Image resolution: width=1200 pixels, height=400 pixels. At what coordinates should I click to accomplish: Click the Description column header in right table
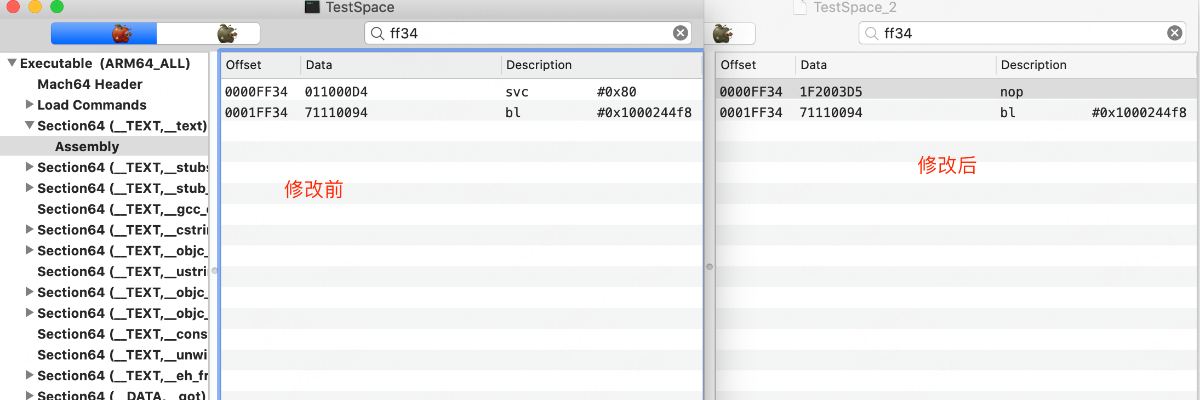[x=1034, y=65]
